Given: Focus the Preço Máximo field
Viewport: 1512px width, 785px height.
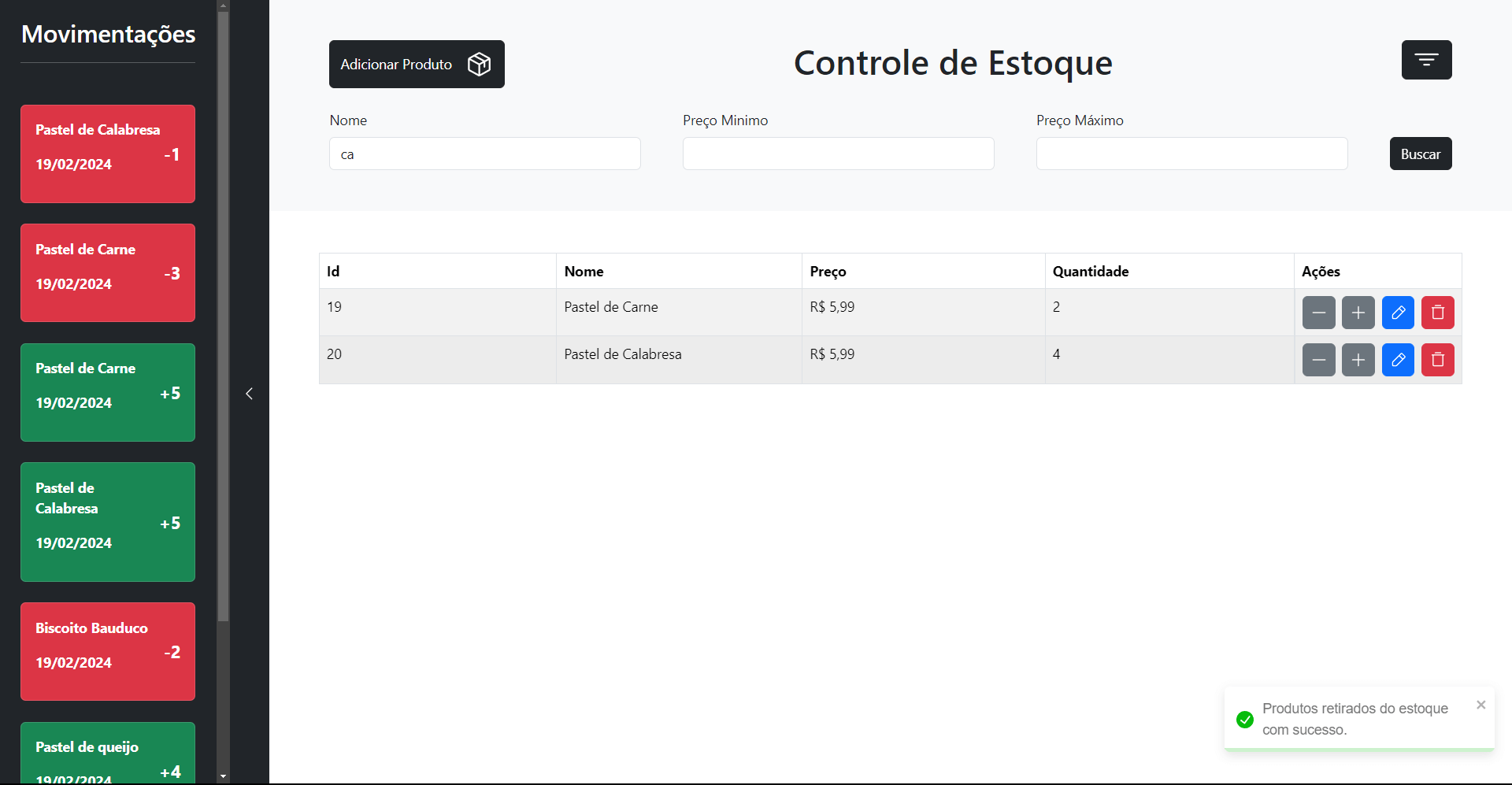Looking at the screenshot, I should [1191, 154].
